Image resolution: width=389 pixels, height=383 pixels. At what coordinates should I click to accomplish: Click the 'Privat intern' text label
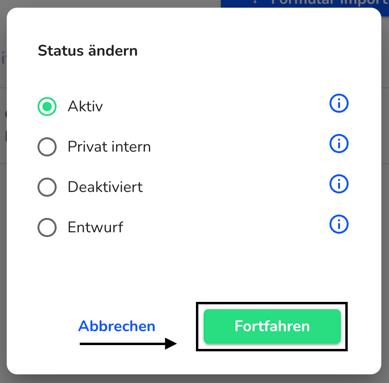pos(109,147)
